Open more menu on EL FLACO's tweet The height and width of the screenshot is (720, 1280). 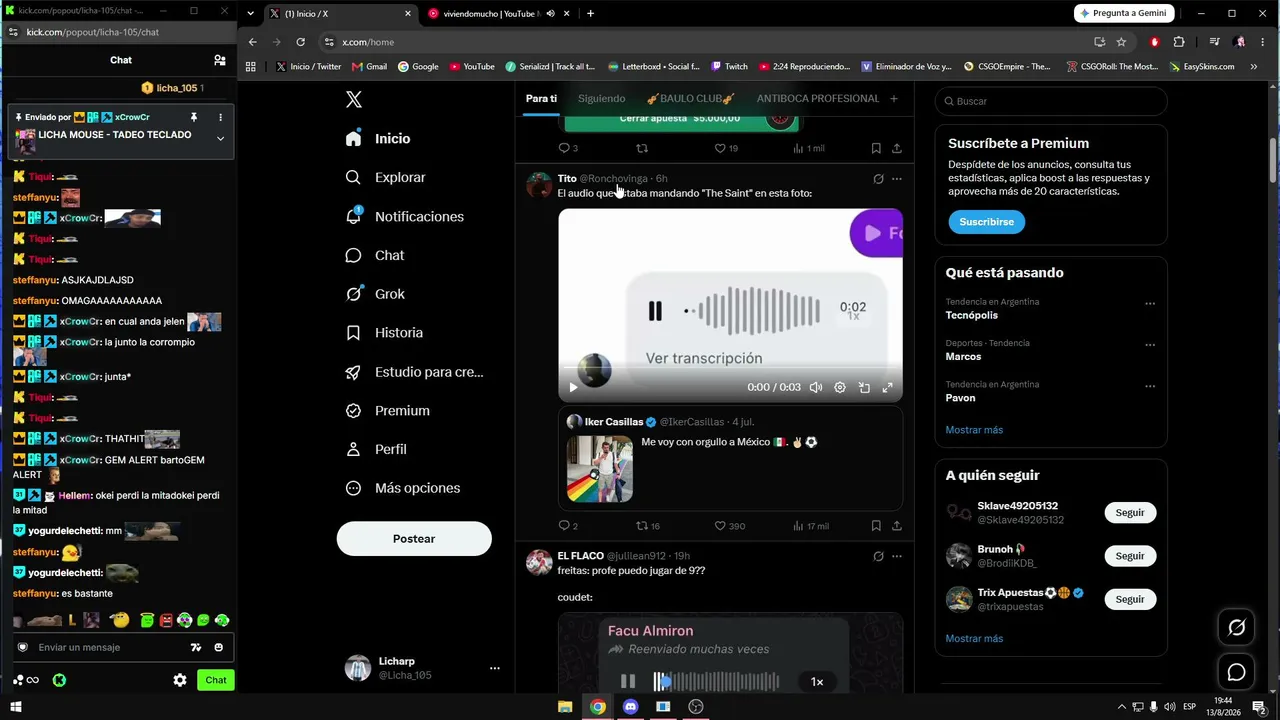tap(897, 556)
